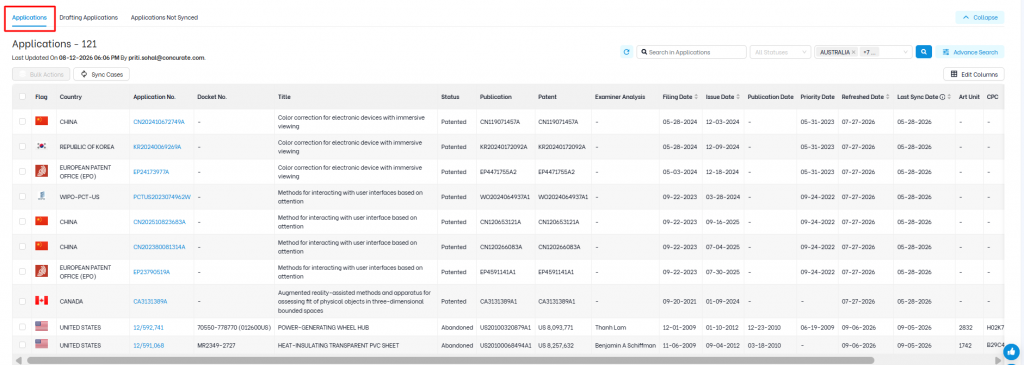The image size is (1024, 365).
Task: Click the EPO flag for EP24173977A
Action: coord(42,171)
